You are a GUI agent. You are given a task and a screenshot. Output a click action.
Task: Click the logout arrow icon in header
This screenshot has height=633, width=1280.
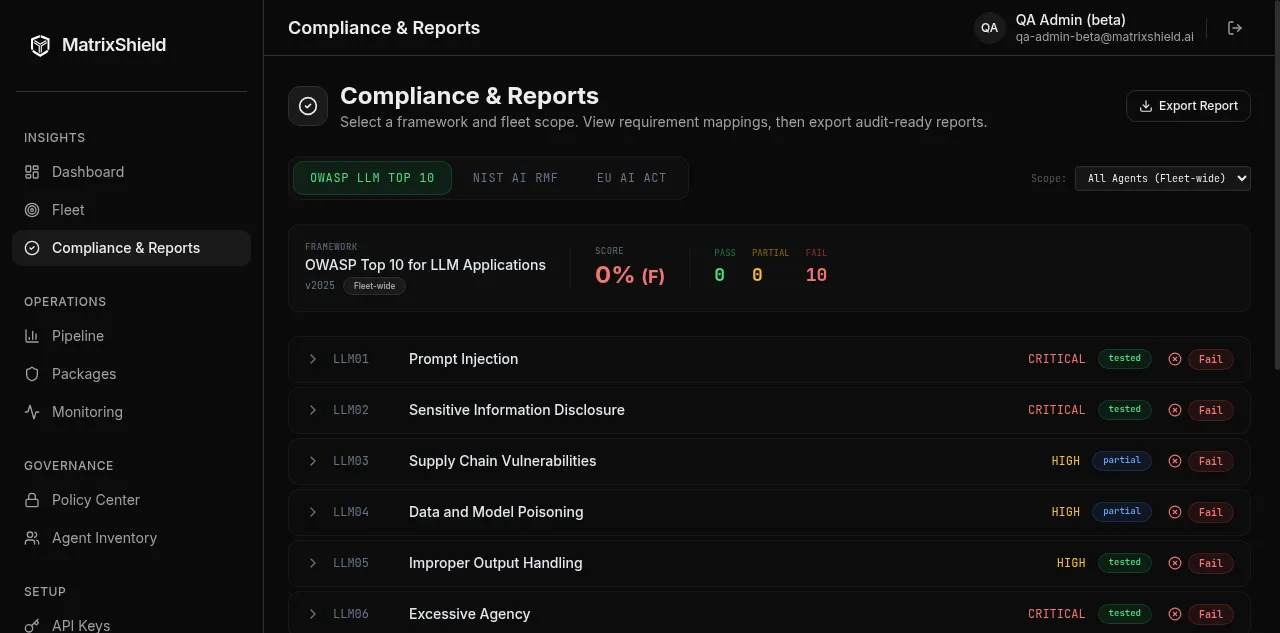pyautogui.click(x=1235, y=28)
